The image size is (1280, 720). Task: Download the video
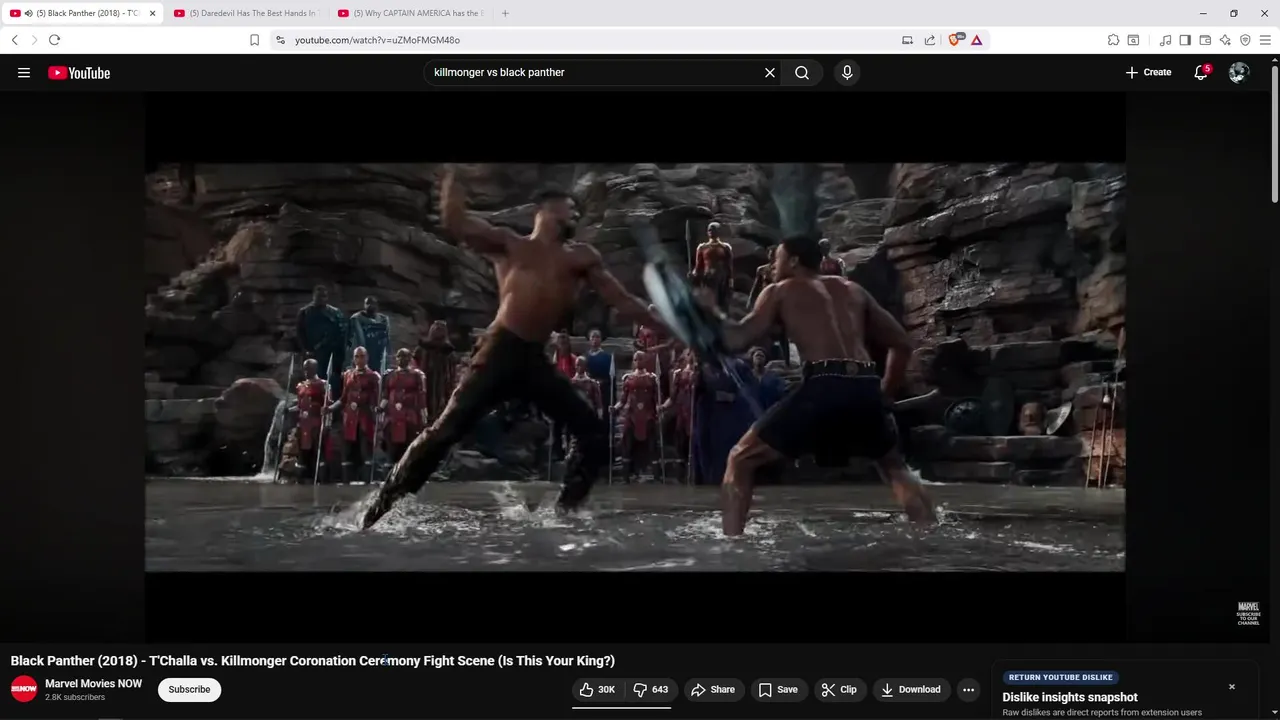[x=911, y=689]
